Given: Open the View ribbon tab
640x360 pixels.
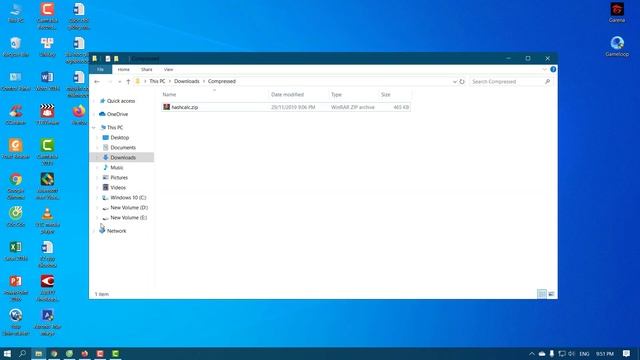Looking at the screenshot, I should (168, 69).
